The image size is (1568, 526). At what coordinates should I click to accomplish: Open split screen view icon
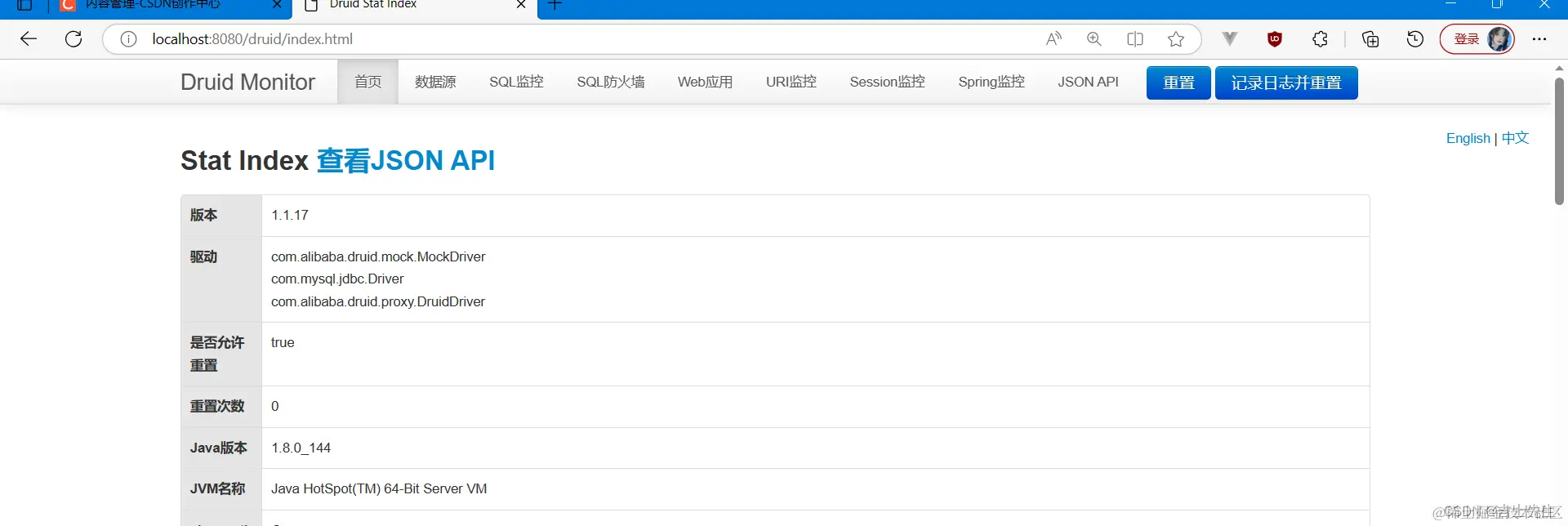pyautogui.click(x=1135, y=39)
